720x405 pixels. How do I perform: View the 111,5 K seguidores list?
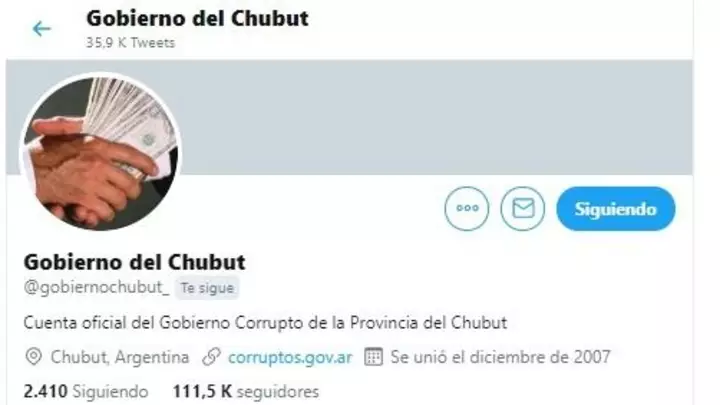[246, 392]
